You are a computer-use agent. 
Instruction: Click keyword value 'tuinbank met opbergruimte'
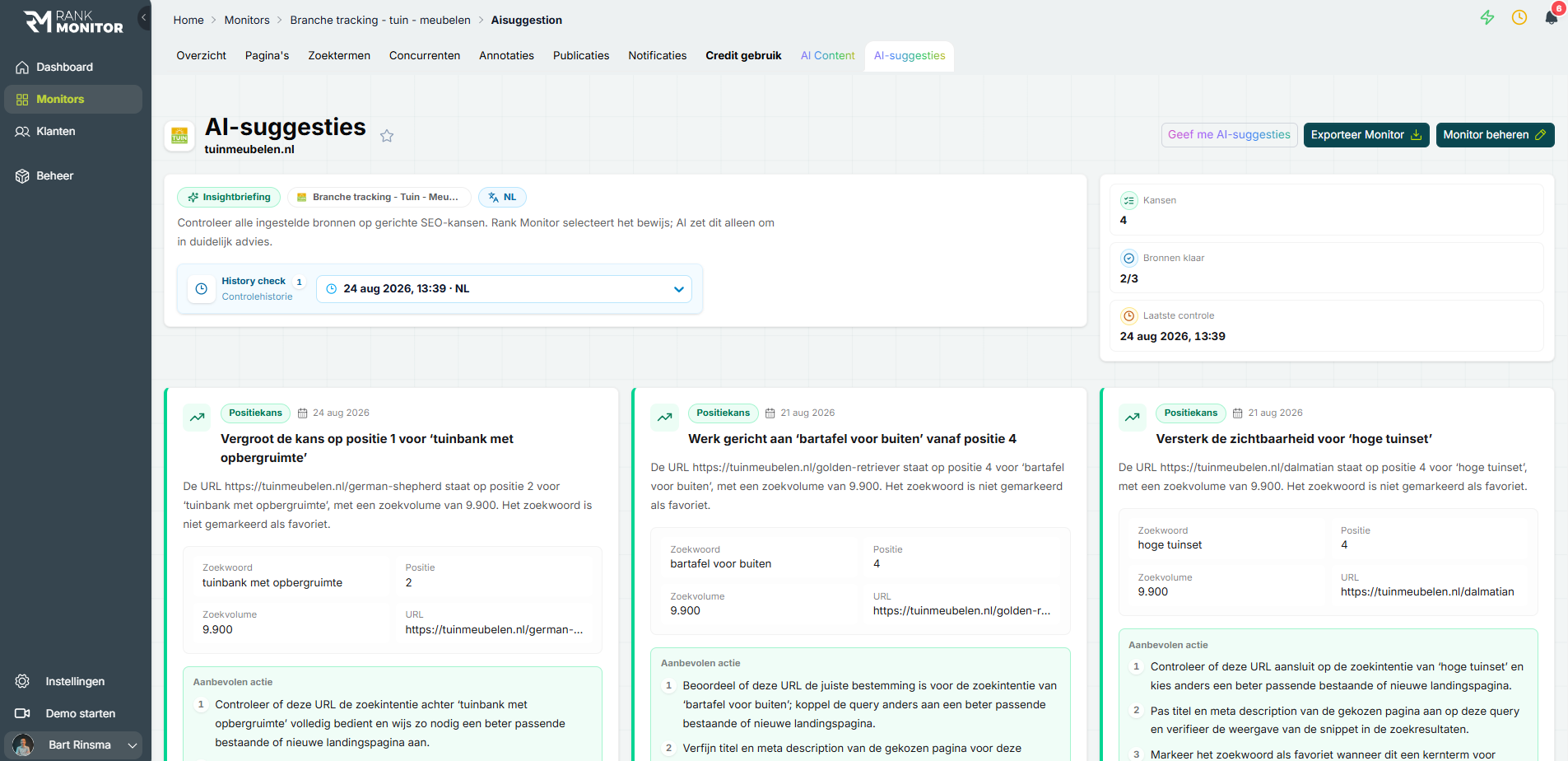pos(272,582)
